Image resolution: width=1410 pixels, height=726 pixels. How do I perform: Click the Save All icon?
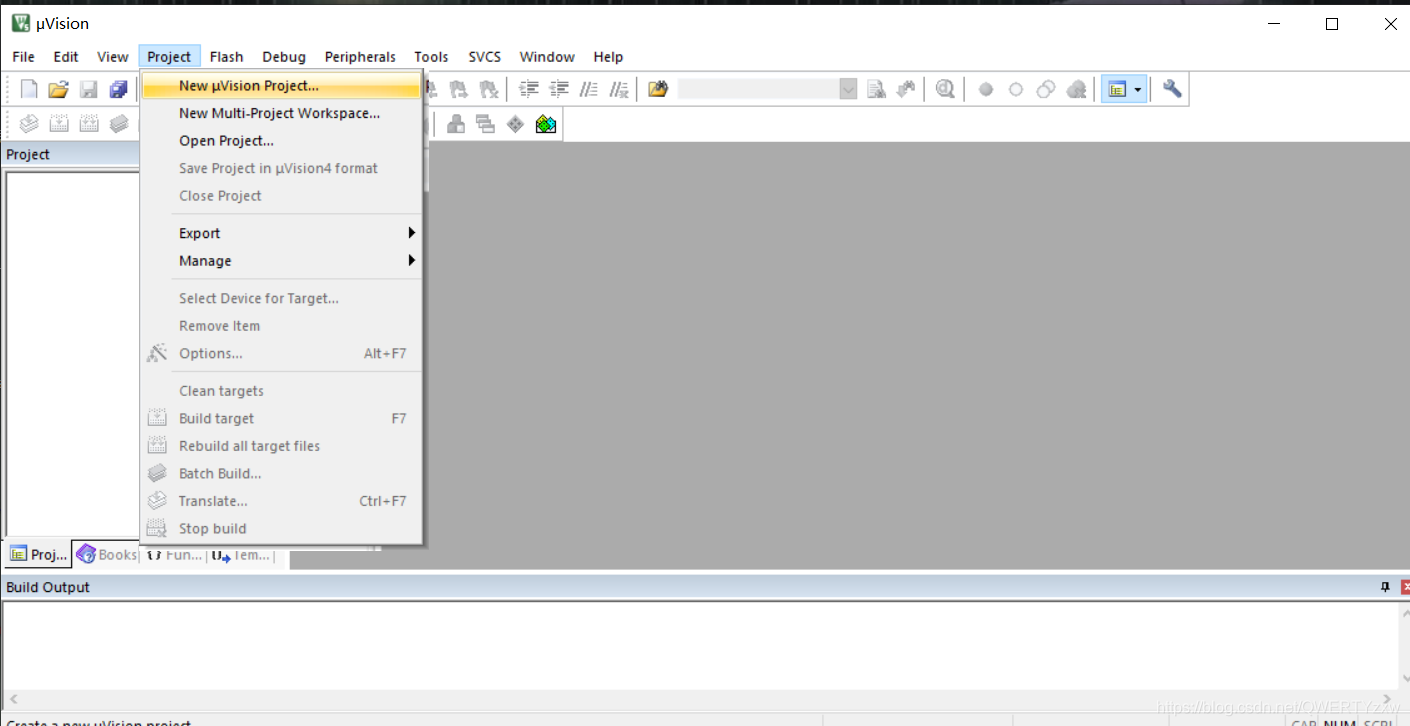point(118,89)
